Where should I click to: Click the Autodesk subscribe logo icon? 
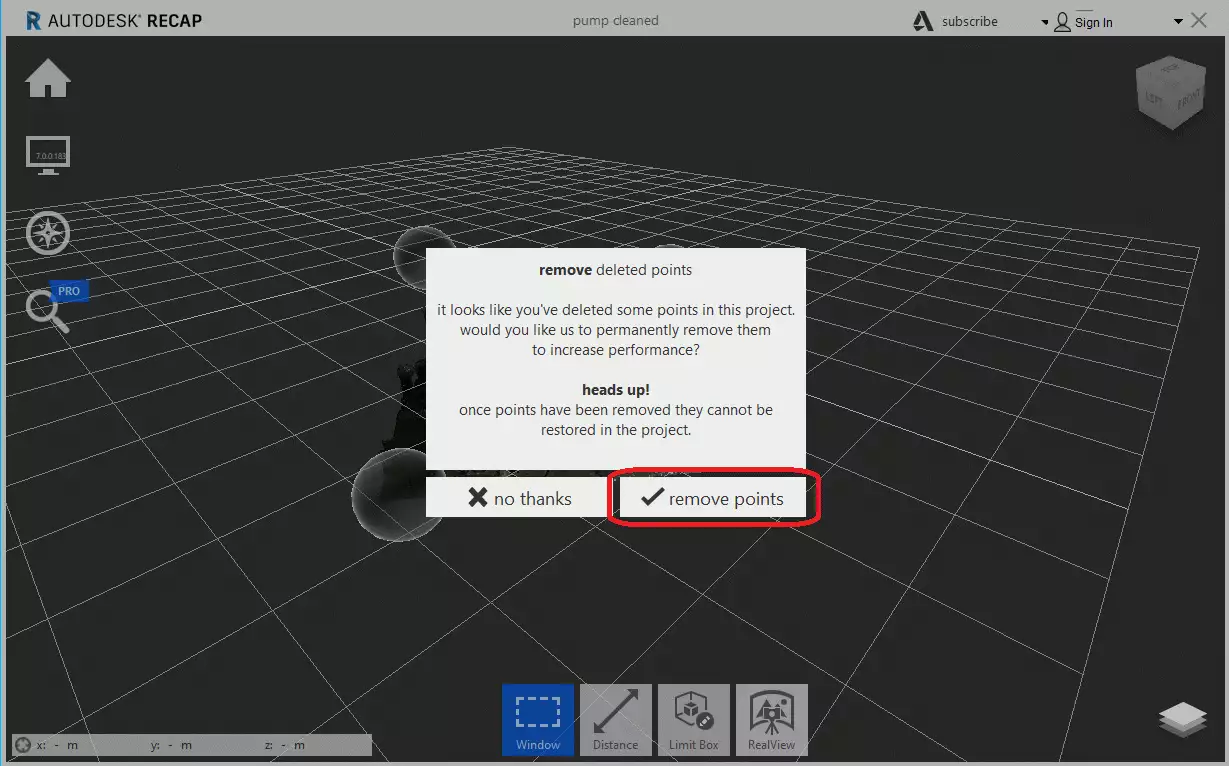point(923,20)
